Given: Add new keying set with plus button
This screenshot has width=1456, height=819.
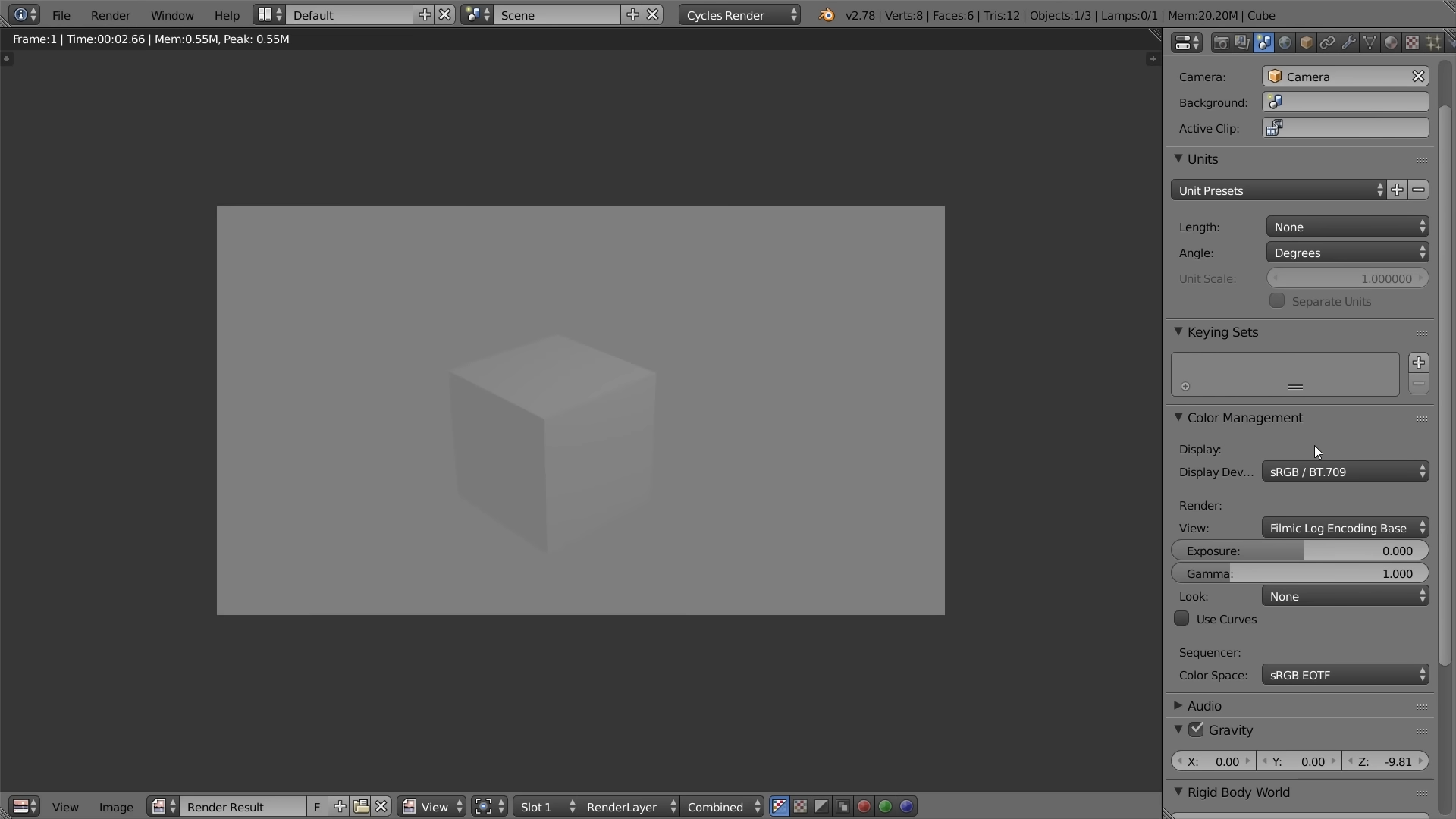Looking at the screenshot, I should point(1419,362).
